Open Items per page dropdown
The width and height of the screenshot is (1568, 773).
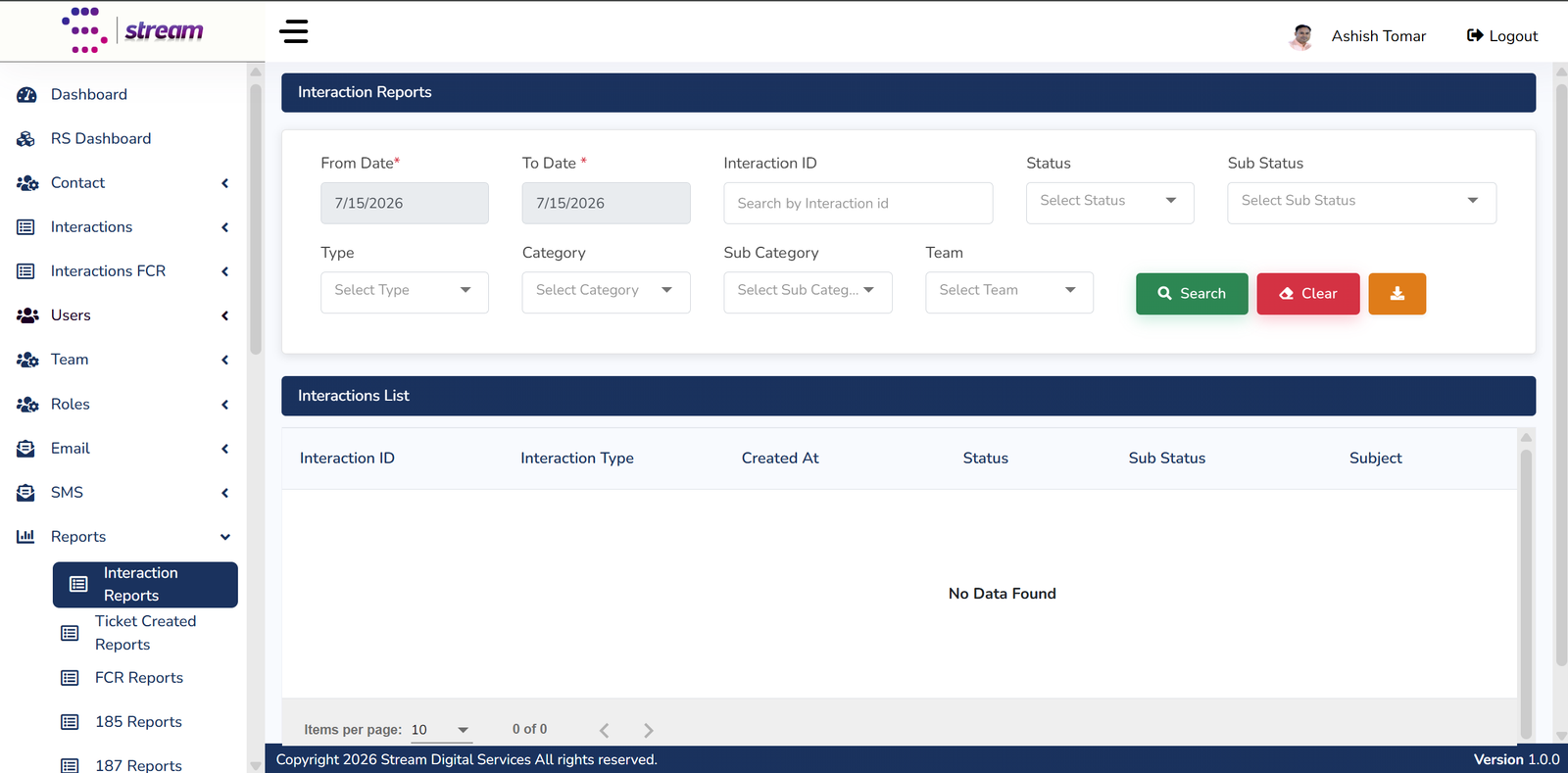440,730
